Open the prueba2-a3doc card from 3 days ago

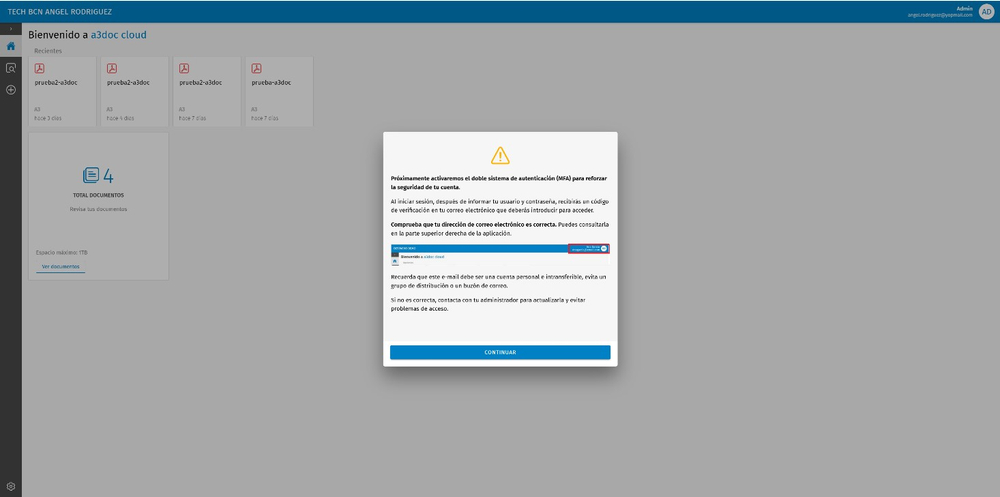pyautogui.click(x=62, y=91)
